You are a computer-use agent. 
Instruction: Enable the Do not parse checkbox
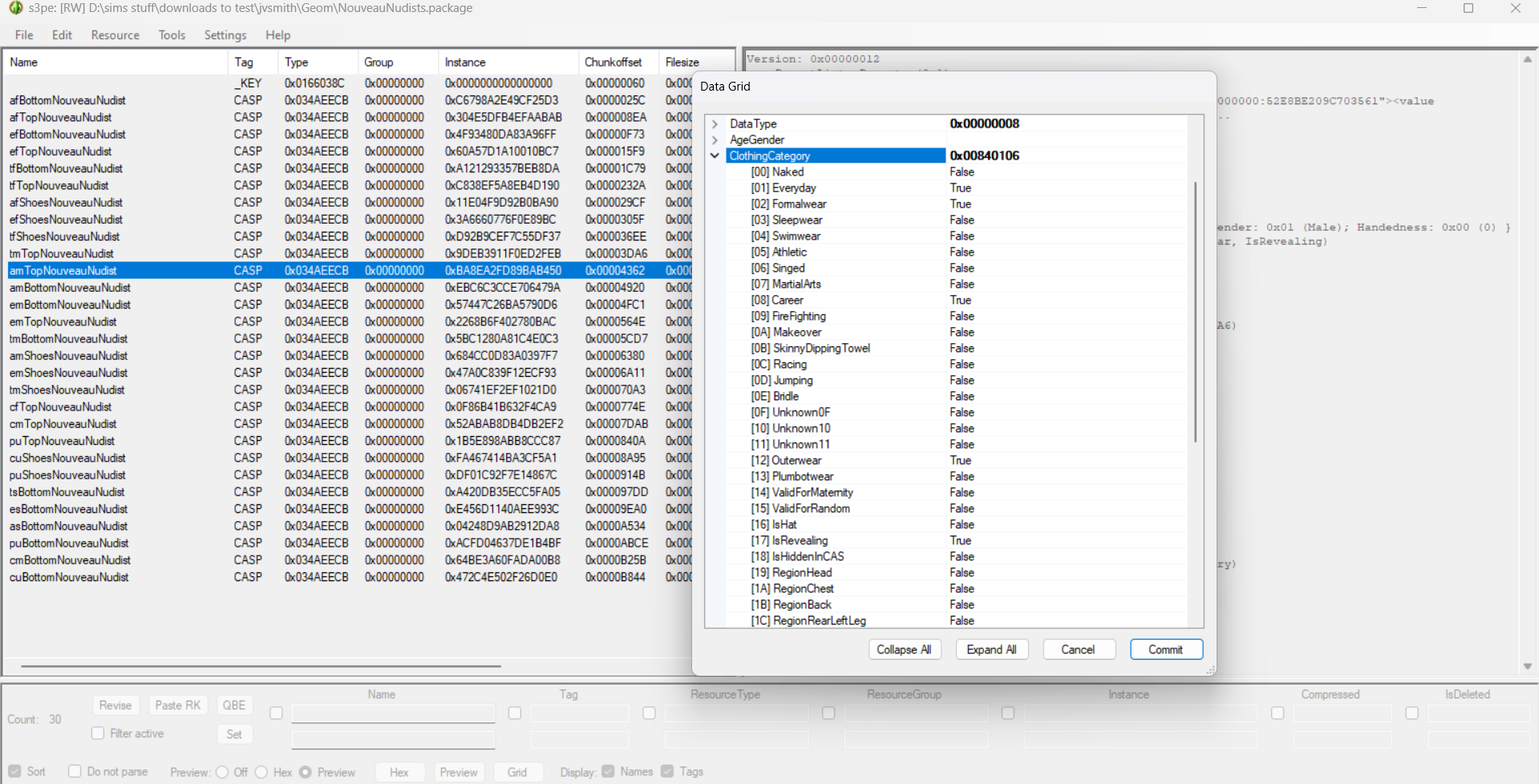click(75, 771)
